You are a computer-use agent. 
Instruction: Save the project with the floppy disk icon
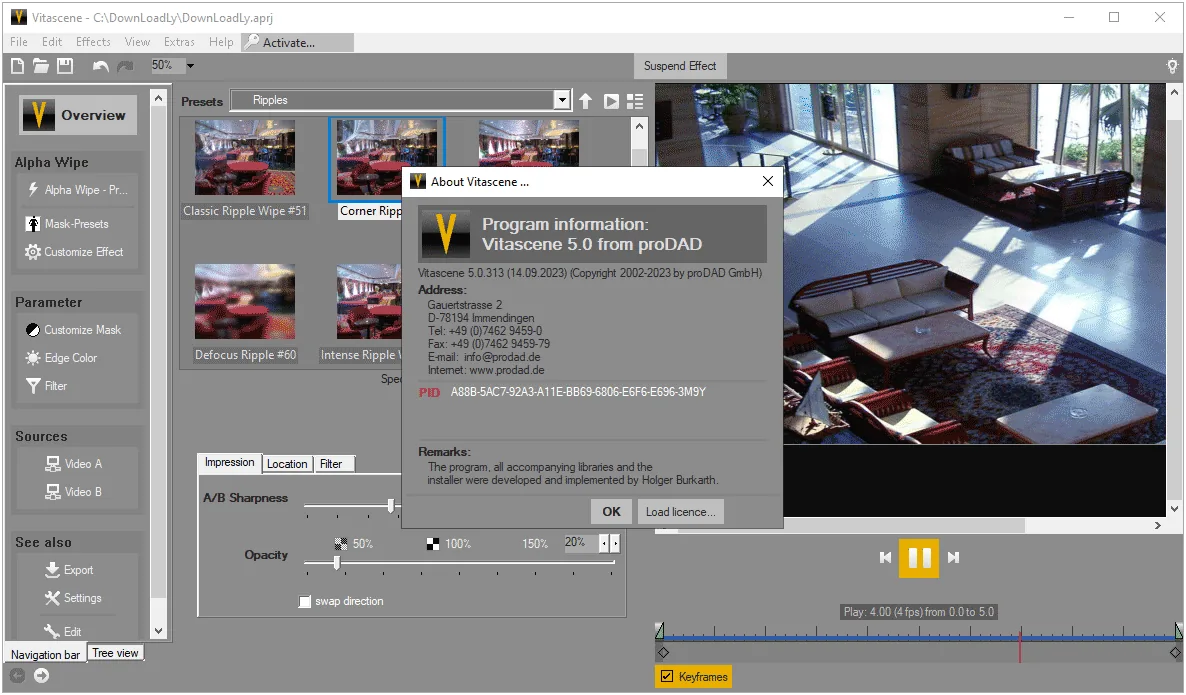[65, 66]
